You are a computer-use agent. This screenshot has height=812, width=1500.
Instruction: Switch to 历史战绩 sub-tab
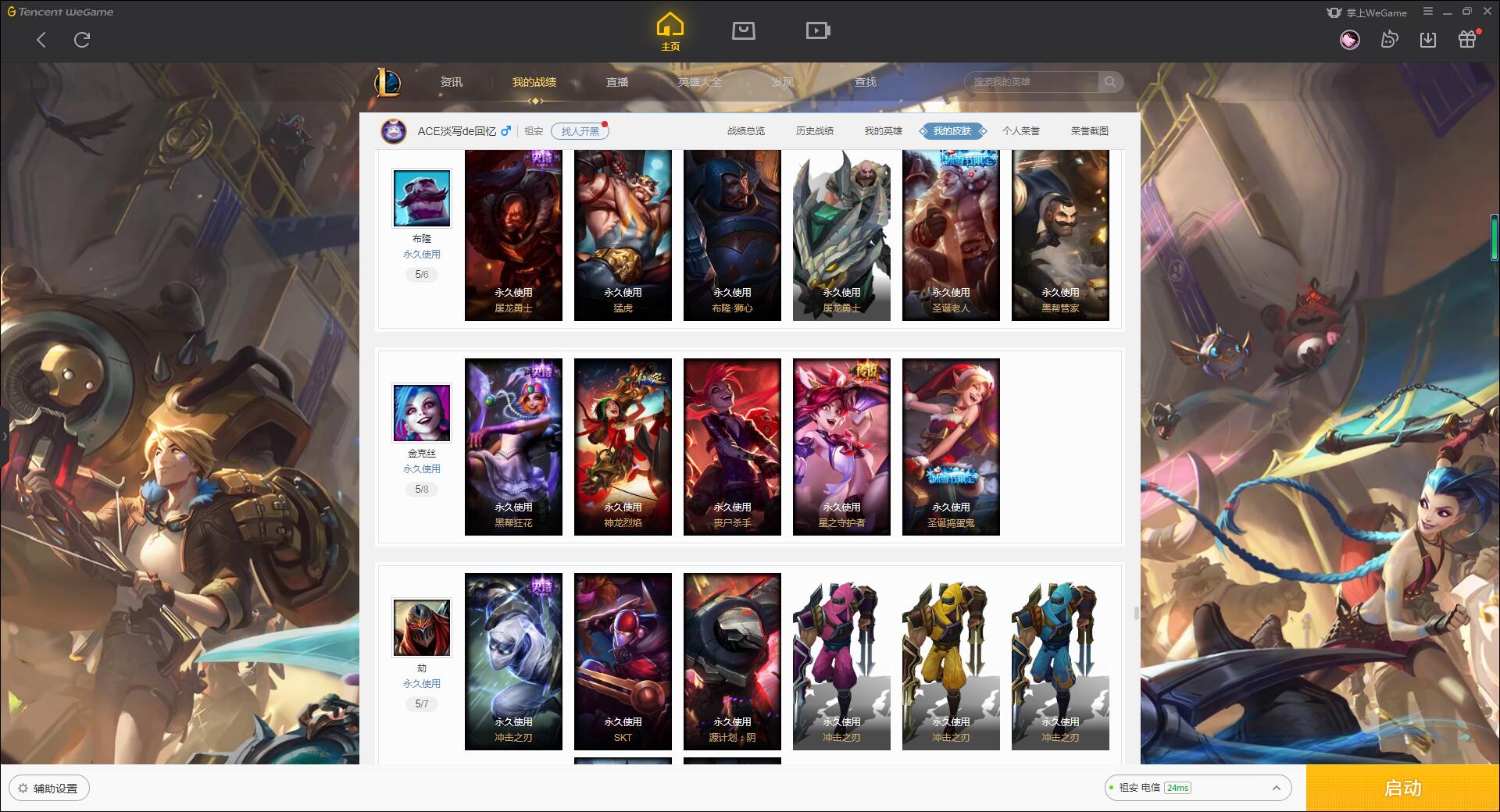tap(815, 131)
